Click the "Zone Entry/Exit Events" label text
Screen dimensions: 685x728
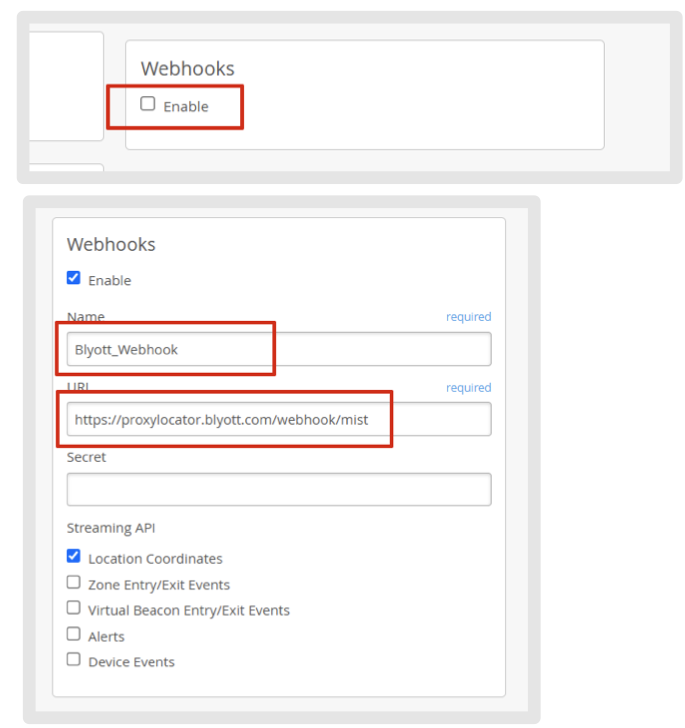point(158,585)
